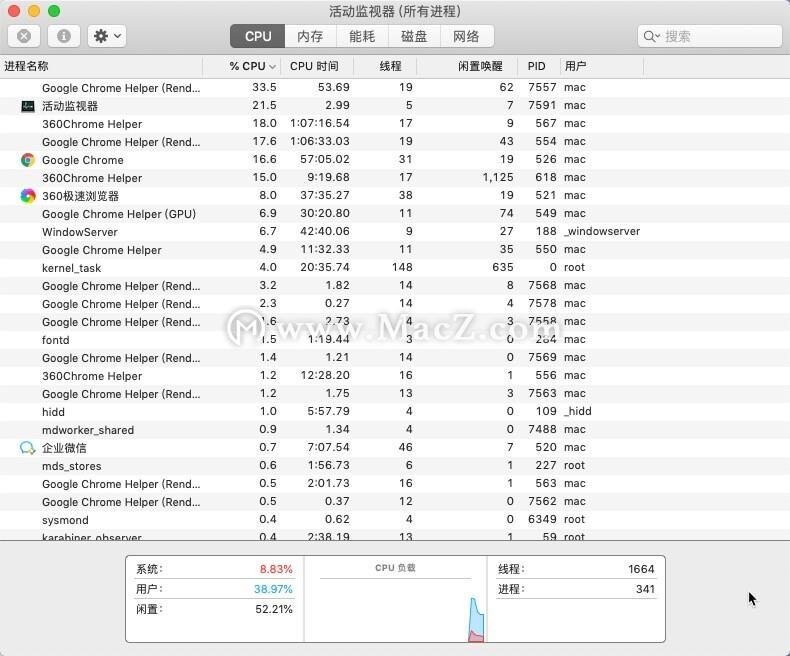Toggle sort order on % CPU column
The width and height of the screenshot is (790, 656).
coord(252,67)
